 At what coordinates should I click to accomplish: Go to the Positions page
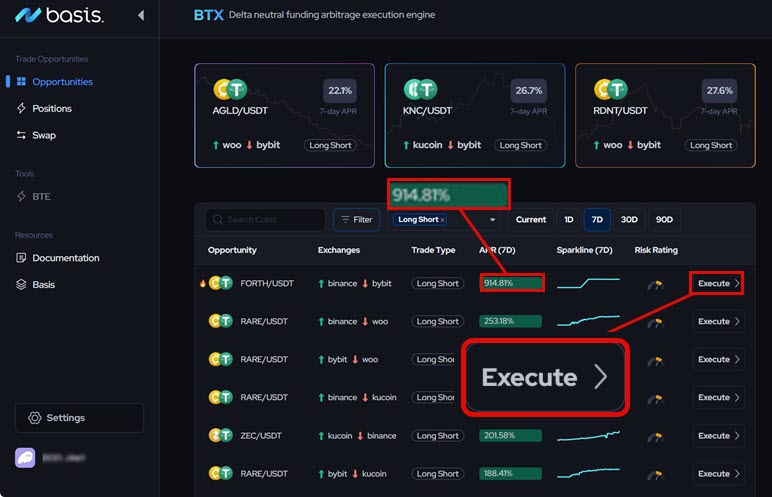coord(52,108)
